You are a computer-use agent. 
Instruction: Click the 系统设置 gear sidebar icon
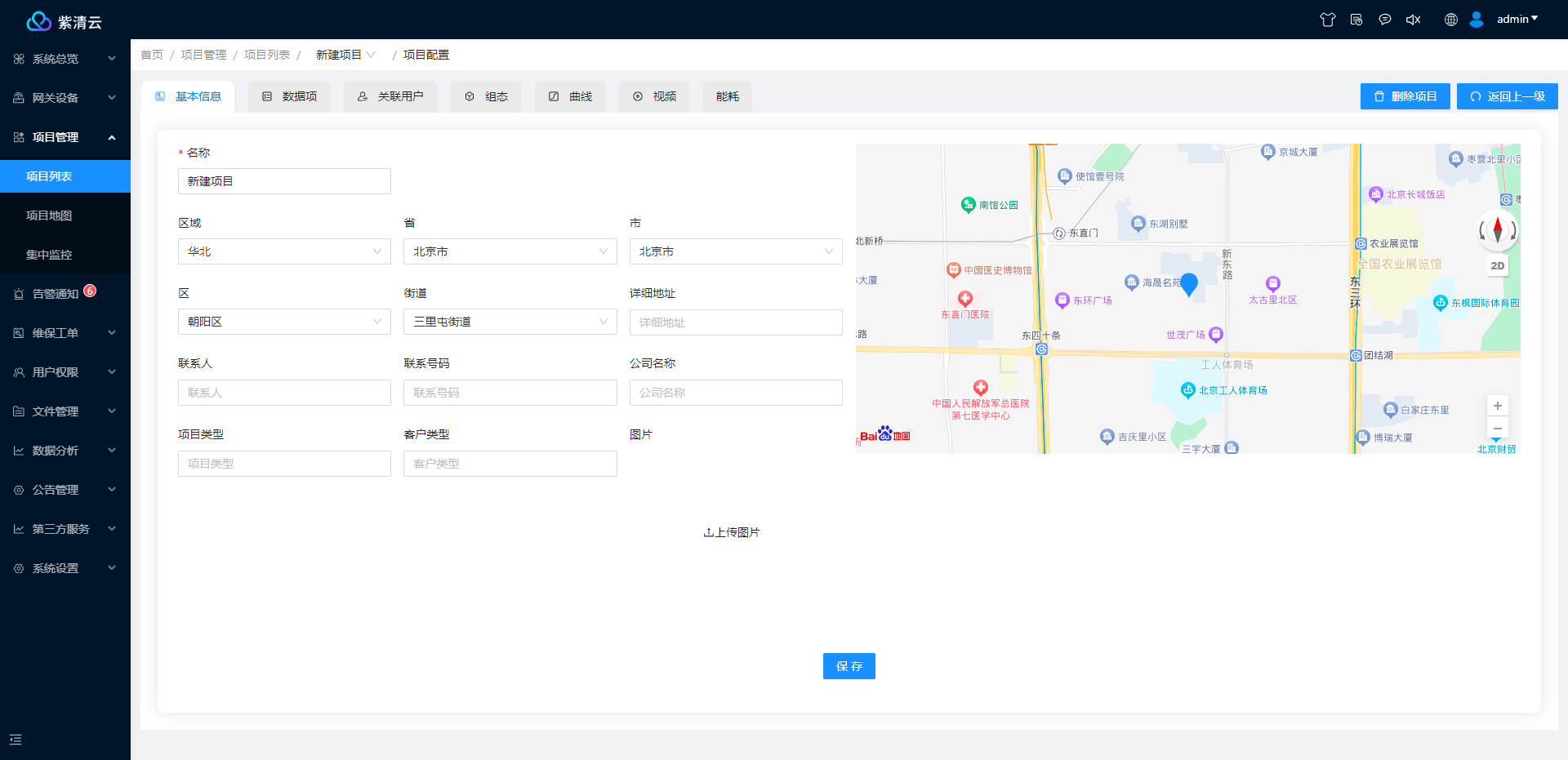[x=19, y=568]
